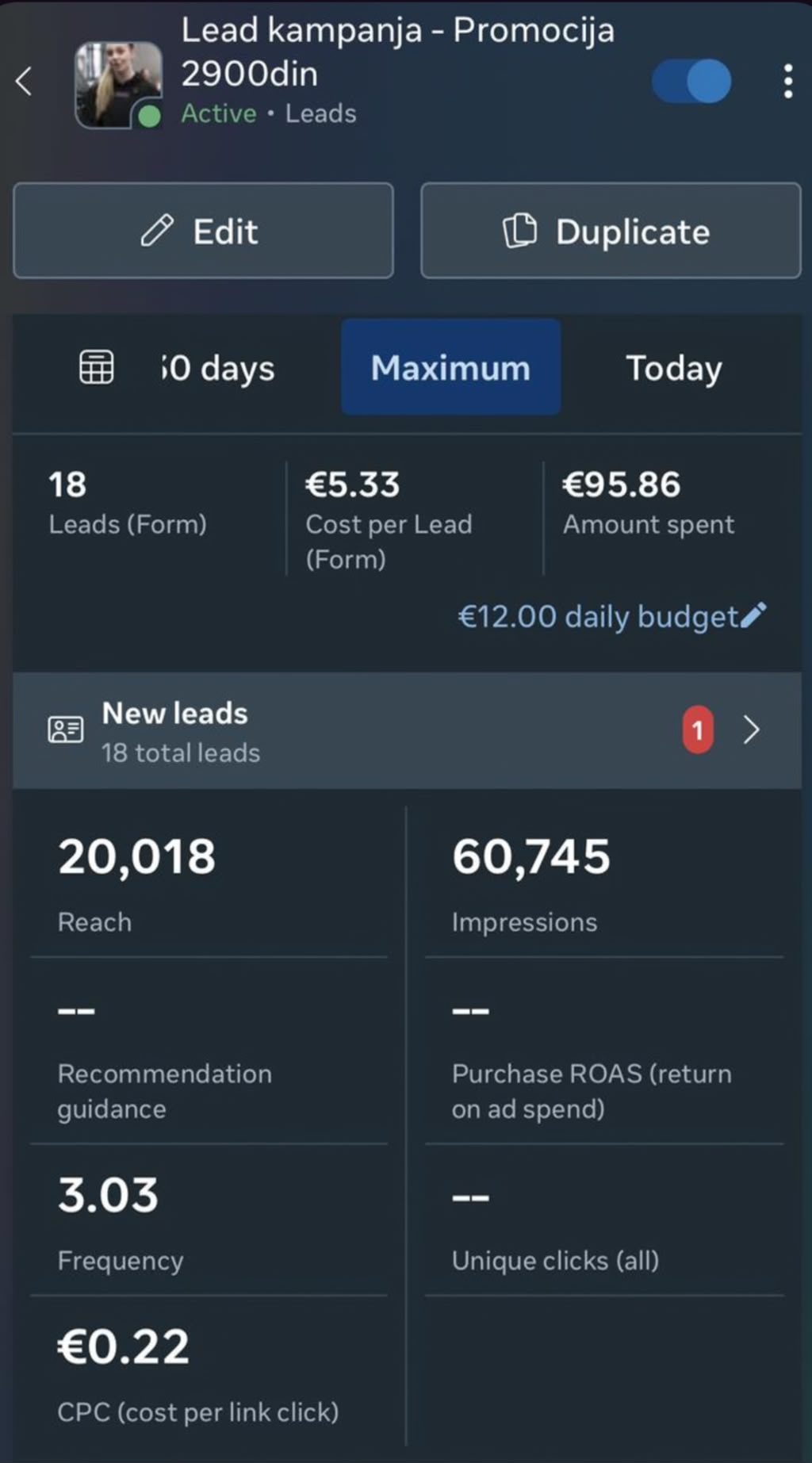Edit the €12.00 daily budget link
This screenshot has height=1463, width=812.
click(599, 616)
